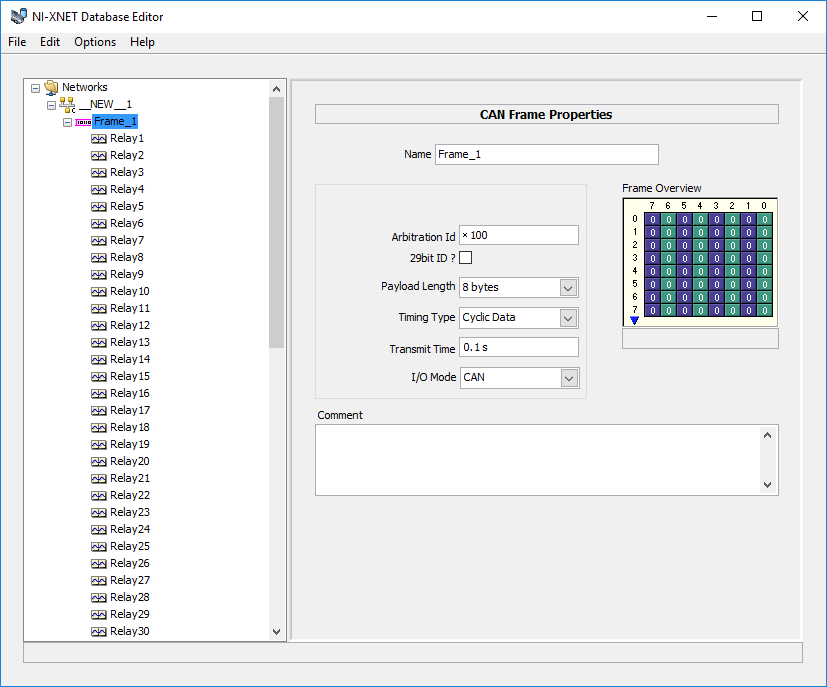Click the Relay14 signal icon
Image resolution: width=827 pixels, height=687 pixels.
coord(99,360)
